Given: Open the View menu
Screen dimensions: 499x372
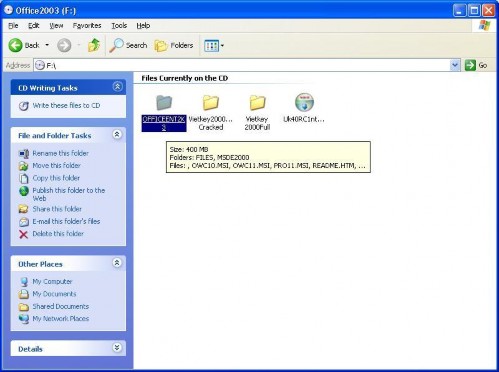Looking at the screenshot, I should 56,26.
